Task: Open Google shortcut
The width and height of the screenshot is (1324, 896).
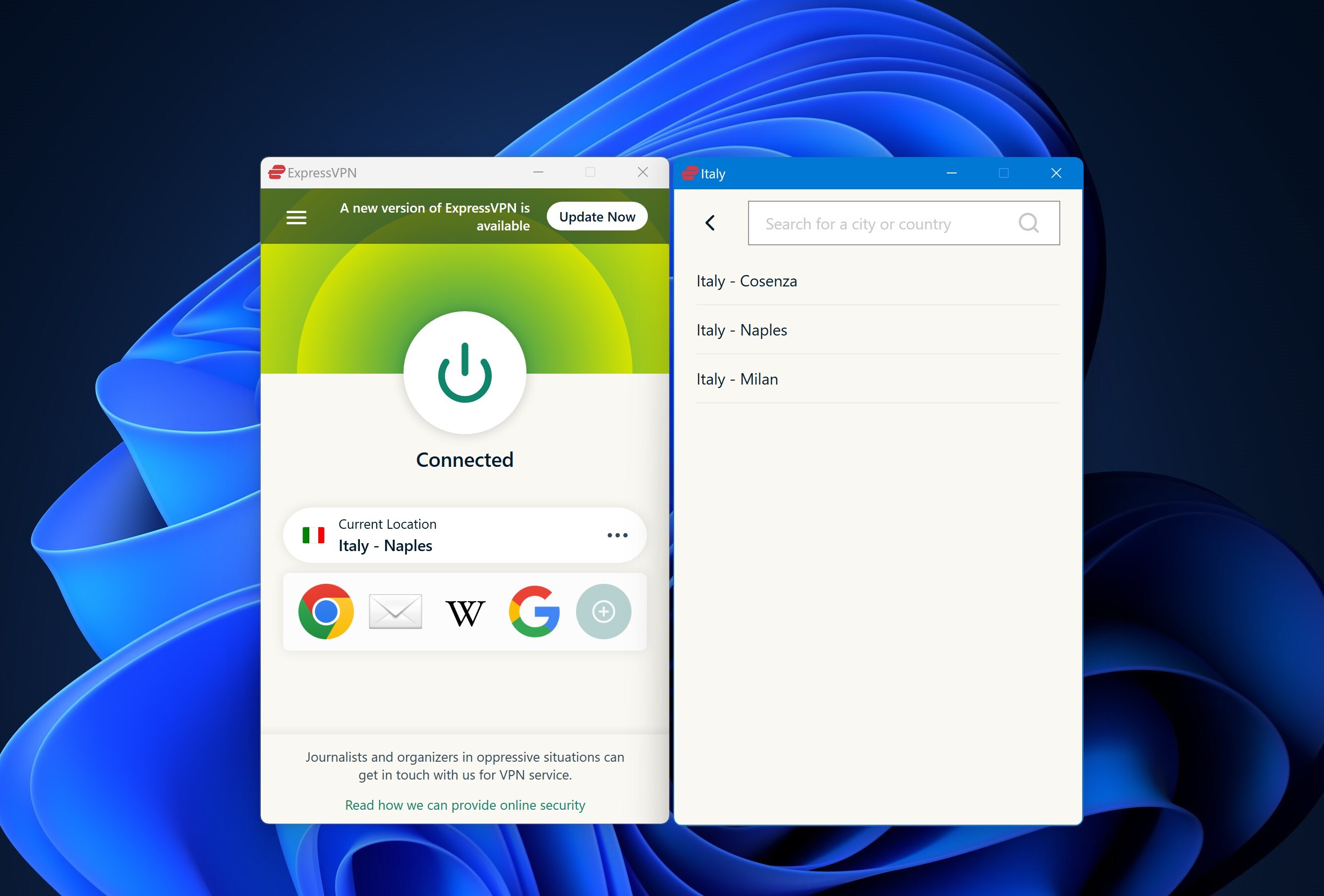Action: coord(534,611)
